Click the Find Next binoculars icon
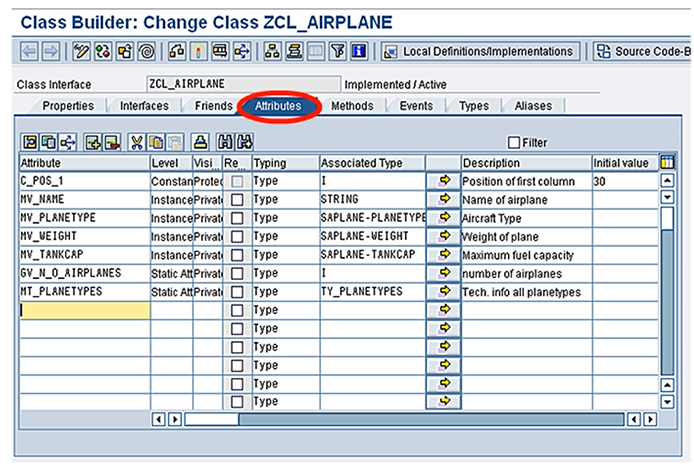This screenshot has width=694, height=467. coord(244,143)
